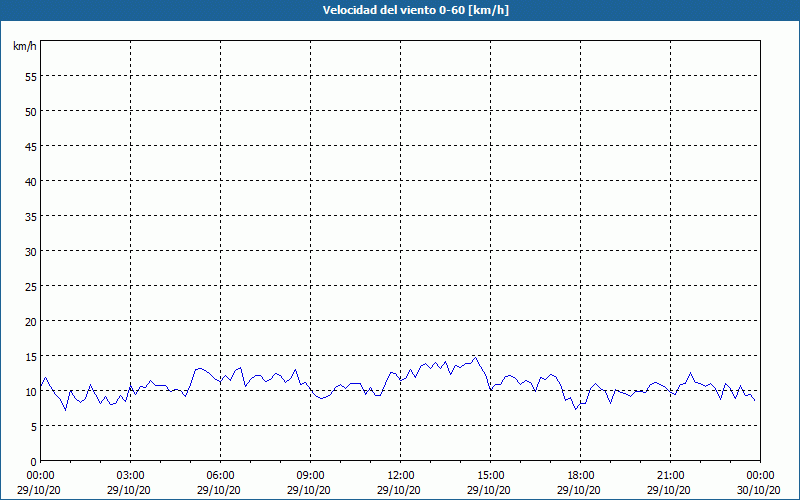
Task: Click the y-axis value 40
Action: (31, 182)
